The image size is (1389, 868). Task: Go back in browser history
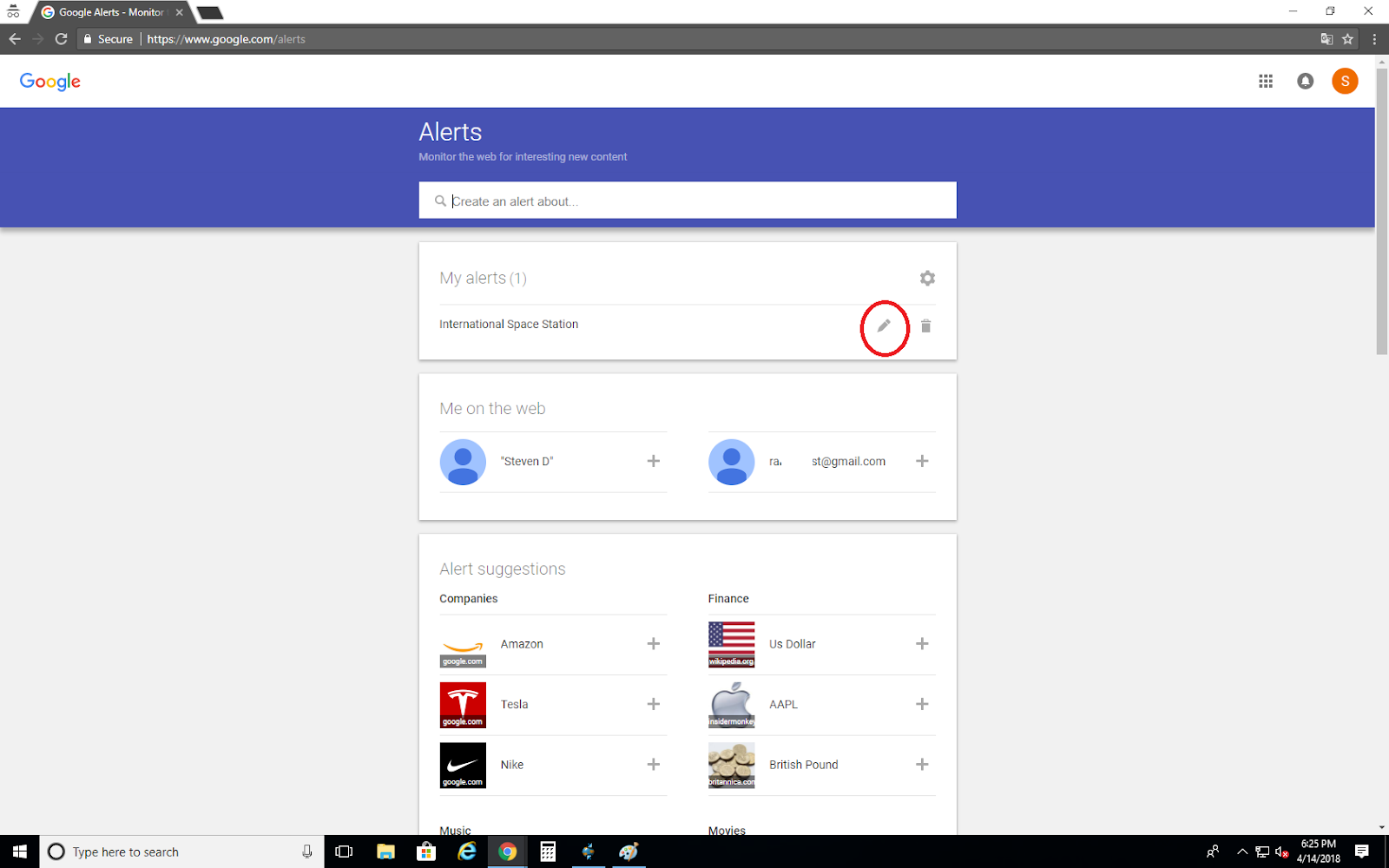15,39
